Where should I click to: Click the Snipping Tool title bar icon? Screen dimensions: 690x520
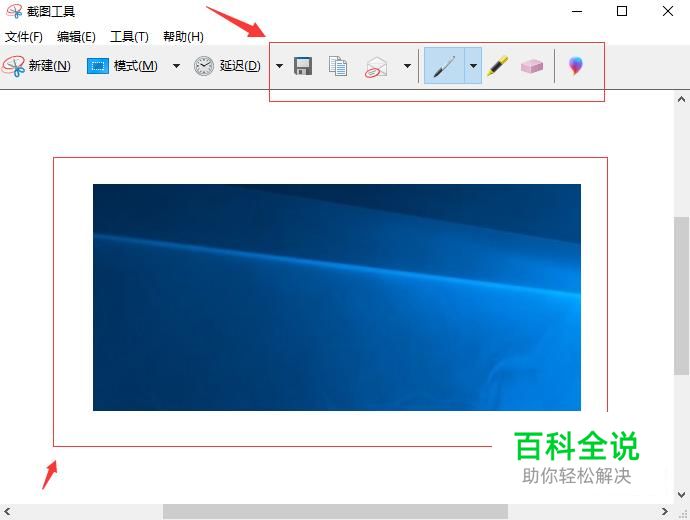click(x=14, y=11)
